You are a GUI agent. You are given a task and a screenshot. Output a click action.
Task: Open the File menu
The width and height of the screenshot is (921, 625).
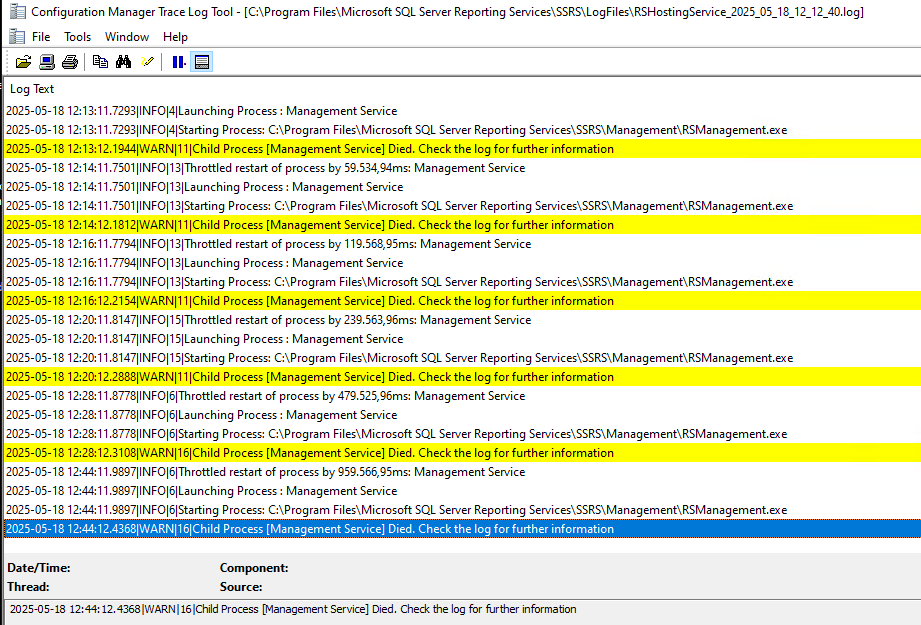pyautogui.click(x=41, y=36)
